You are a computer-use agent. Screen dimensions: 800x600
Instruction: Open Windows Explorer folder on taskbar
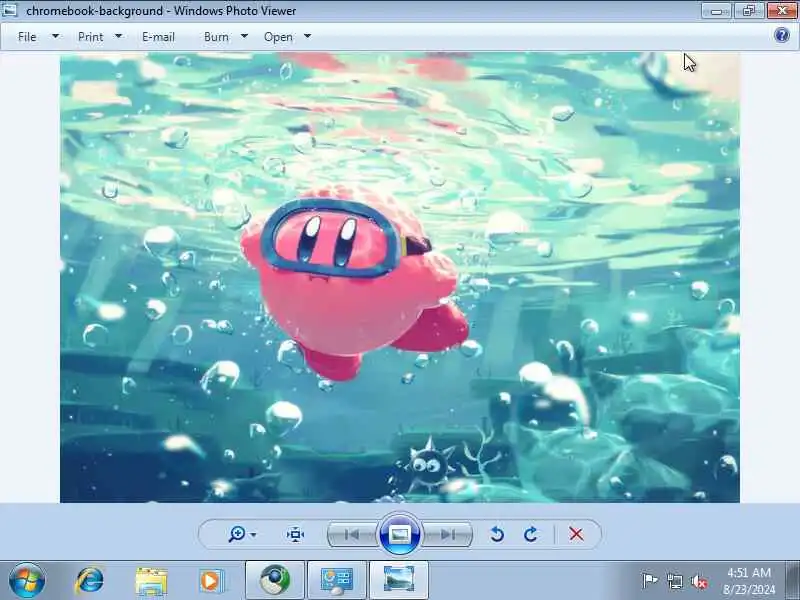[151, 581]
